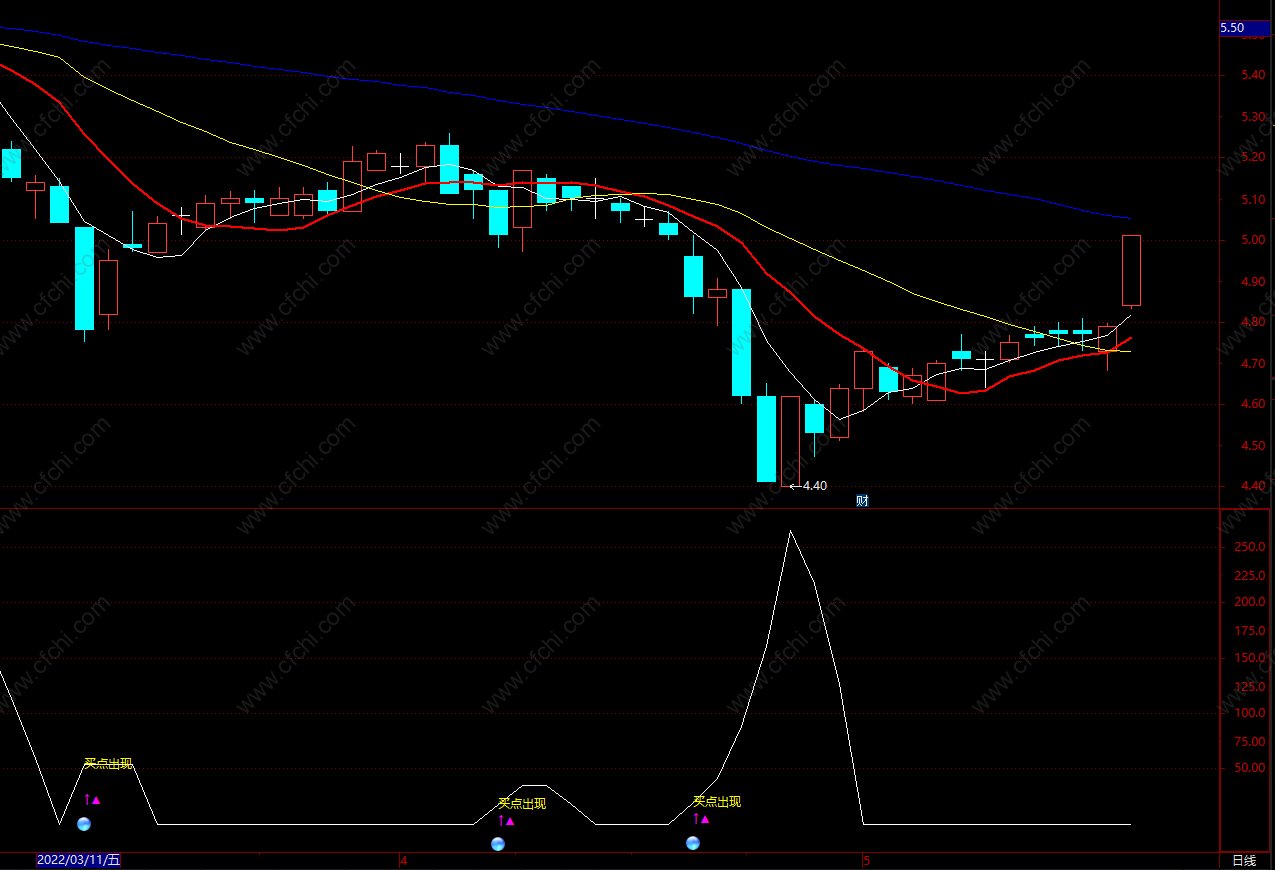Screen dimensions: 1275x870
Task: Click month marker 5 on the time axis
Action: coord(867,860)
